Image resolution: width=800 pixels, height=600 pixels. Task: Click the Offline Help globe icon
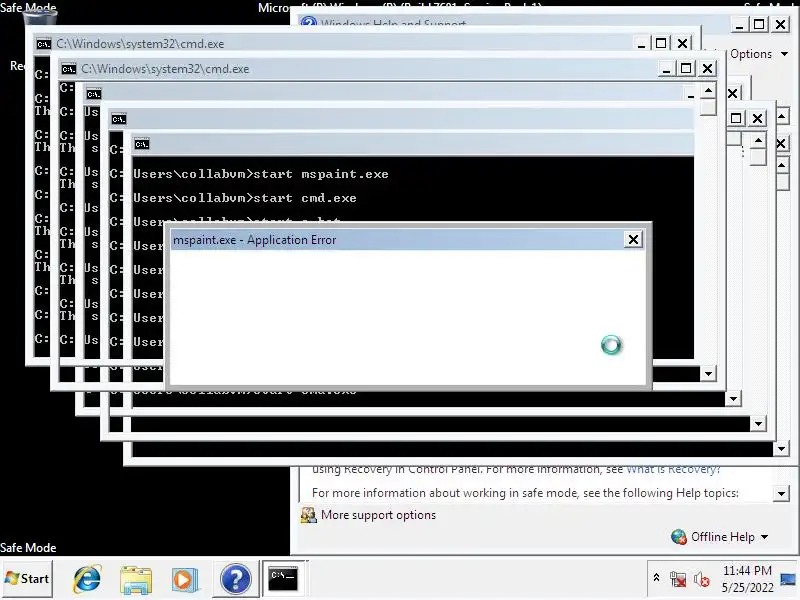tap(679, 537)
